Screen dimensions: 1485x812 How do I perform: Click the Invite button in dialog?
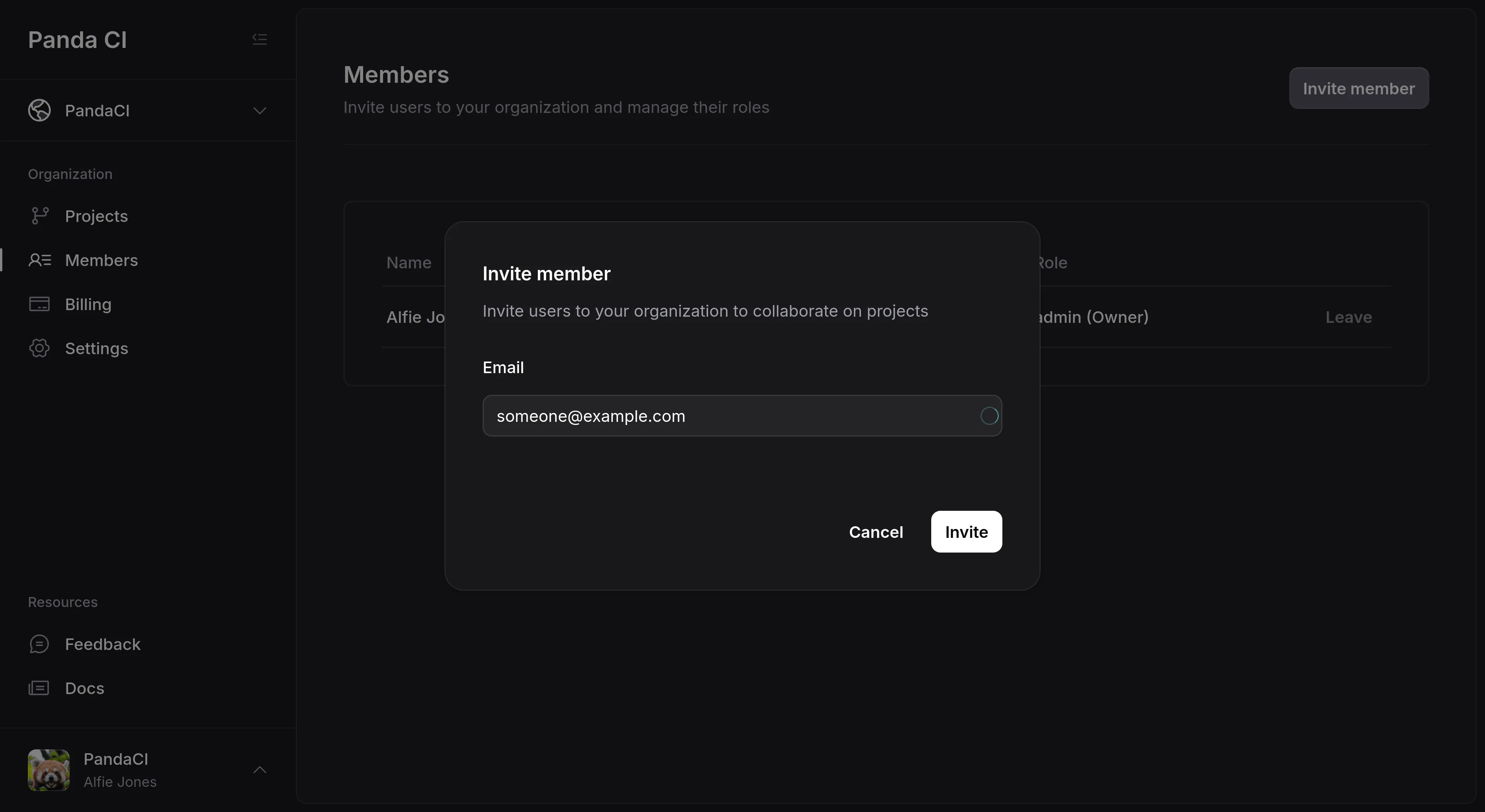(966, 531)
